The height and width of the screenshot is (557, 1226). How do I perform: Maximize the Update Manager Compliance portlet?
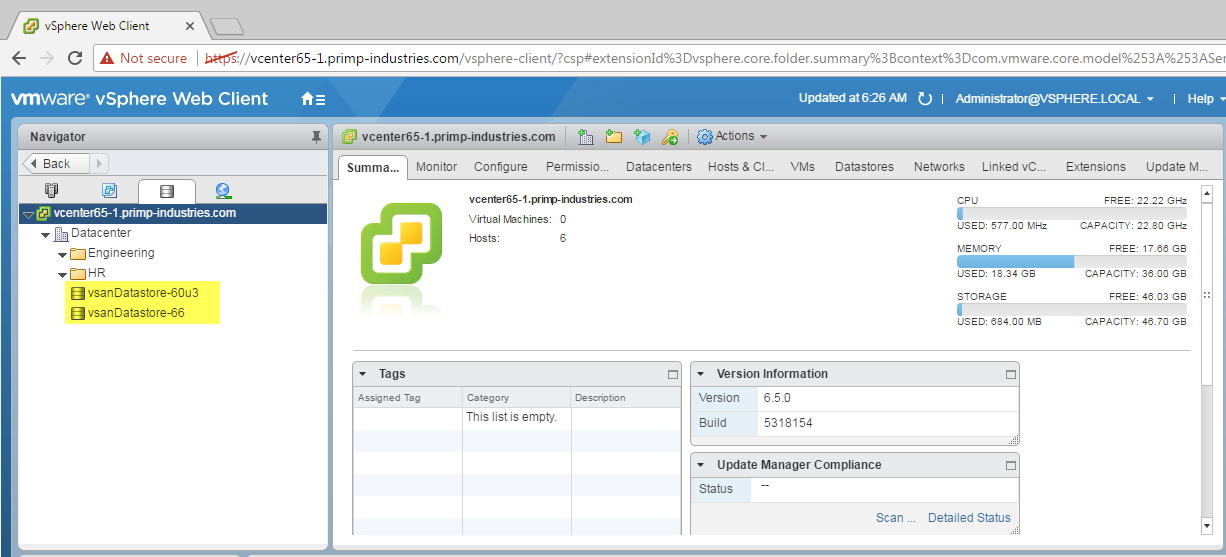(1011, 465)
